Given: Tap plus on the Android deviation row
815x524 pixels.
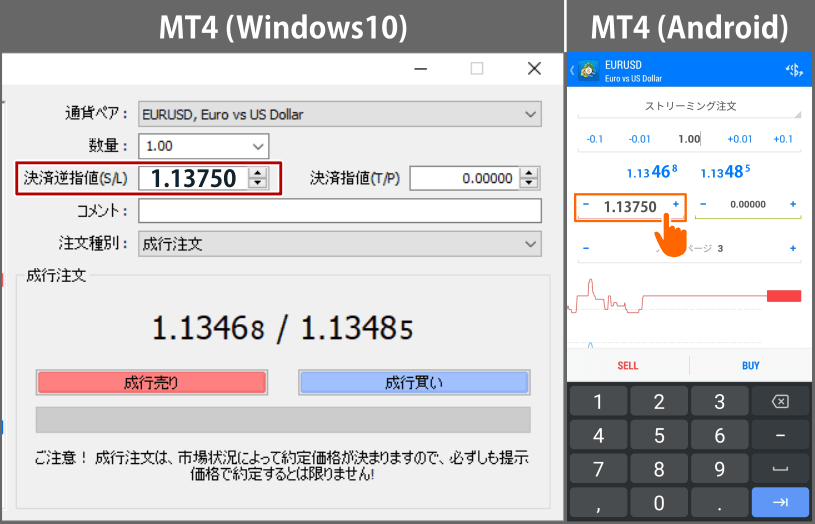Looking at the screenshot, I should point(793,248).
